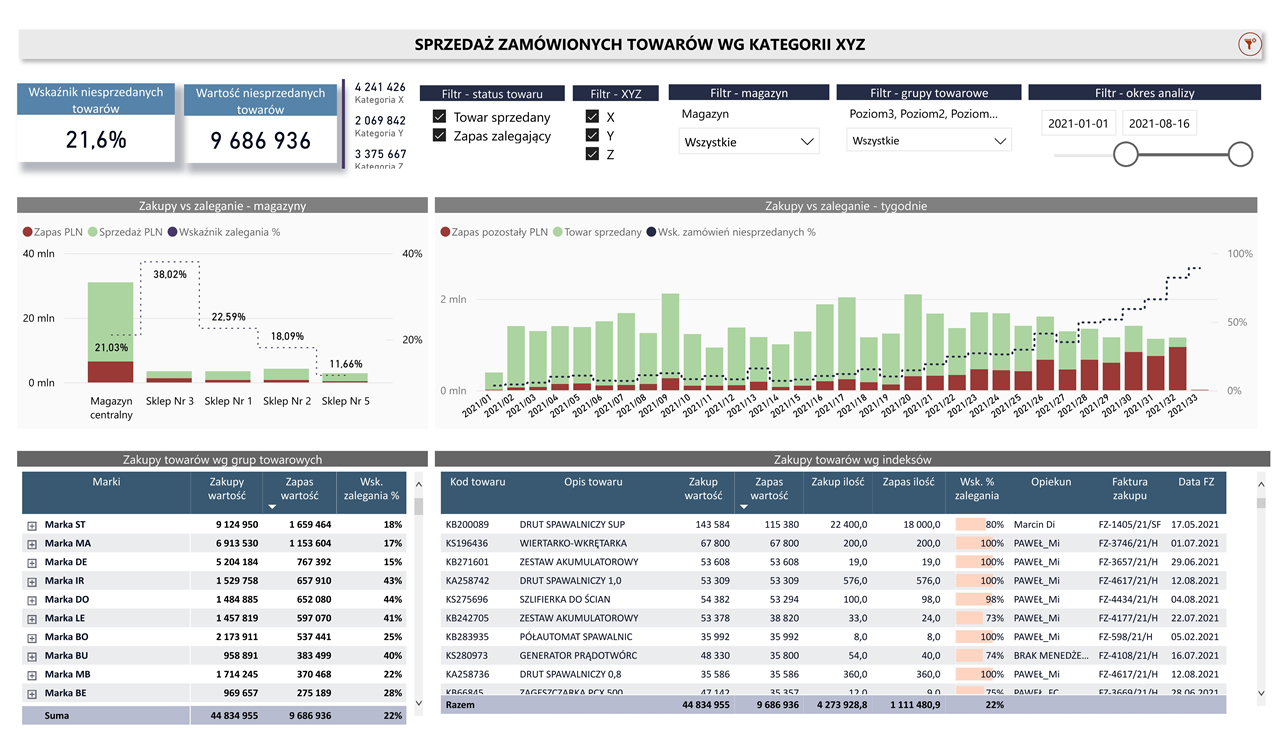The width and height of the screenshot is (1280, 730).
Task: Open the Magazyn dropdown showing Wszystkie
Action: [x=748, y=142]
